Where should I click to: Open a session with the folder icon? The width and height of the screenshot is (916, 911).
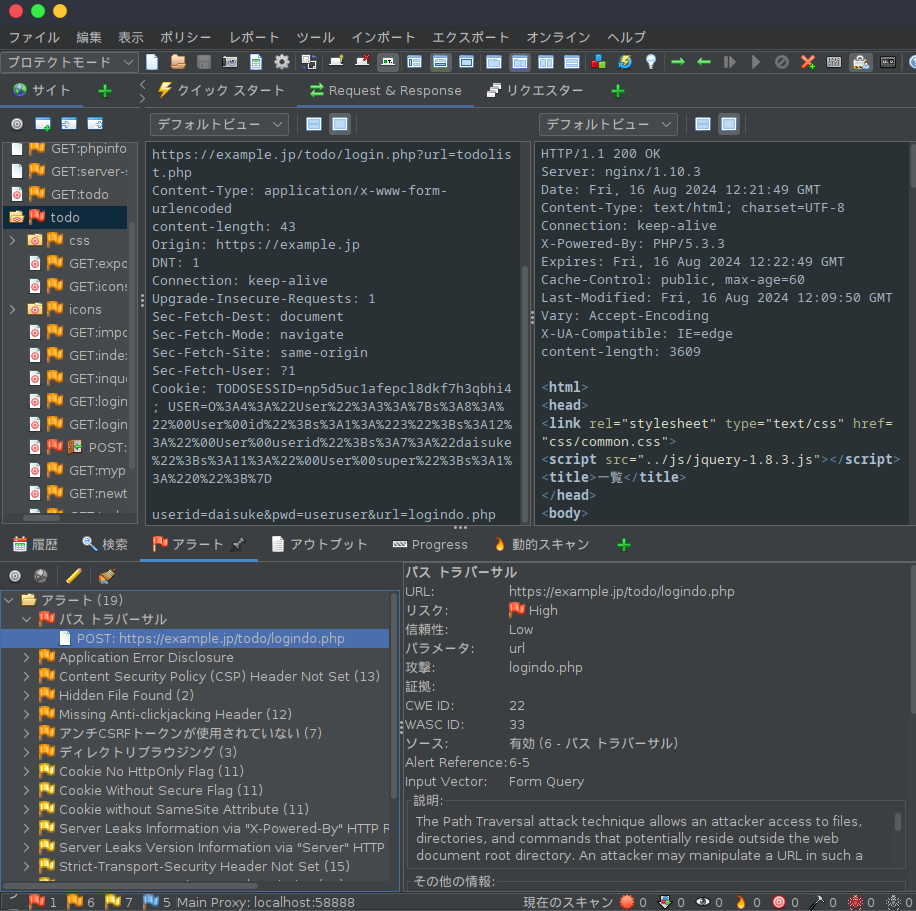tap(178, 62)
